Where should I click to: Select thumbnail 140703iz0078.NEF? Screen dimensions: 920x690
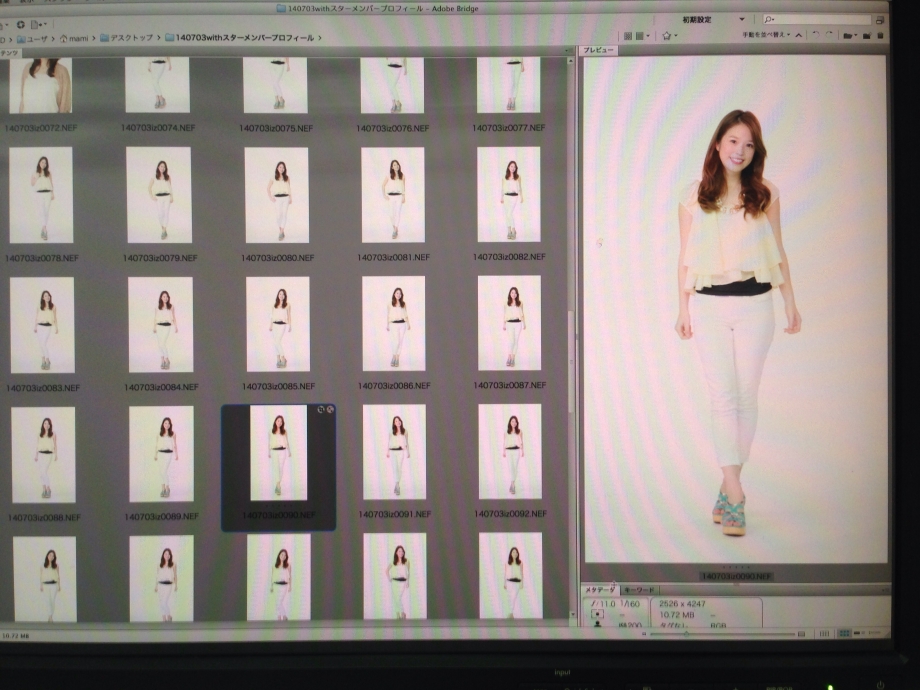[41, 195]
